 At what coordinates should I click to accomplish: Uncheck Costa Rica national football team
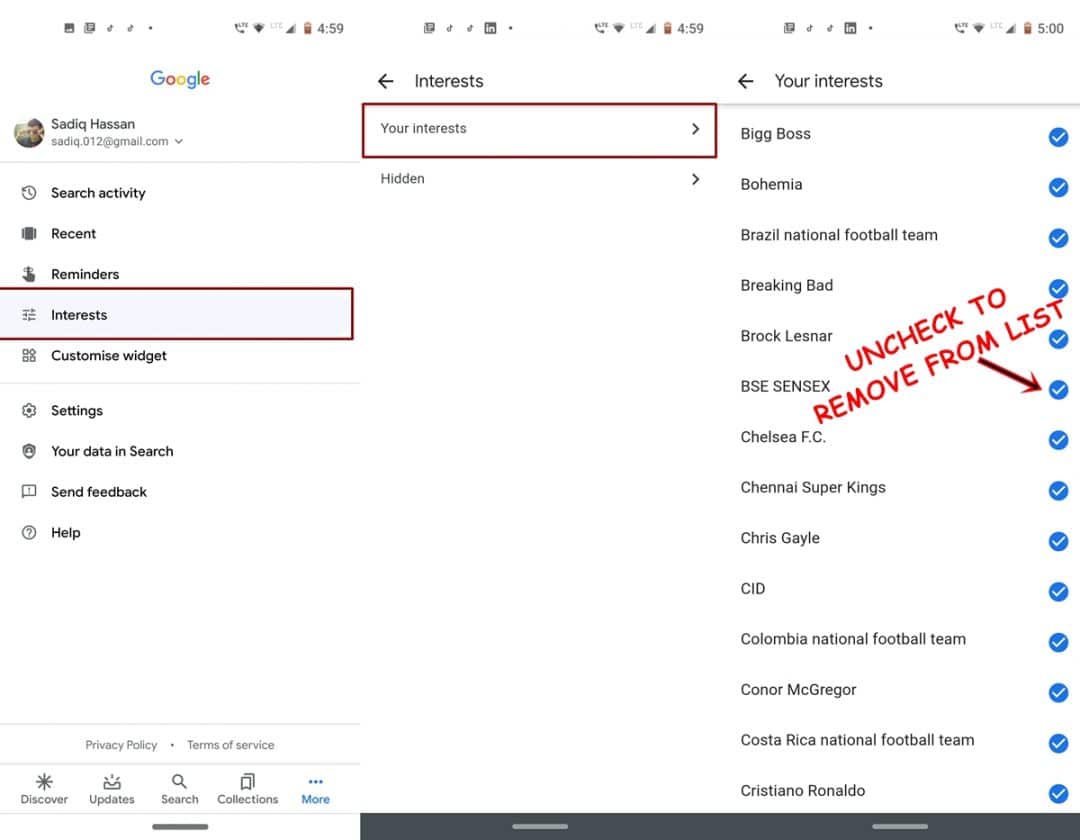point(1059,743)
